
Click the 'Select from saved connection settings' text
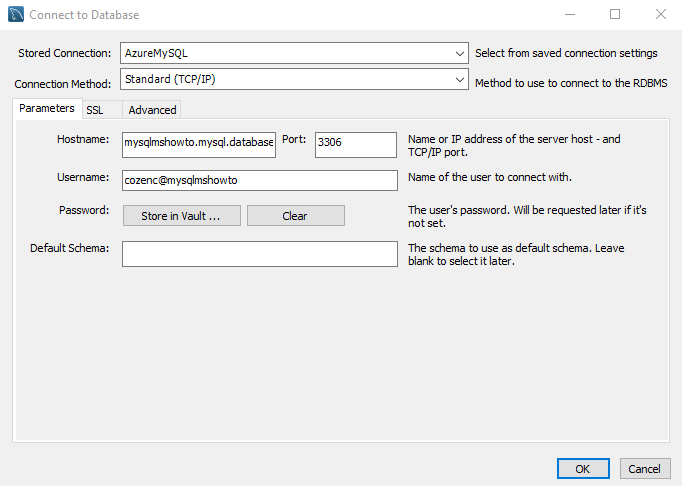pyautogui.click(x=566, y=53)
